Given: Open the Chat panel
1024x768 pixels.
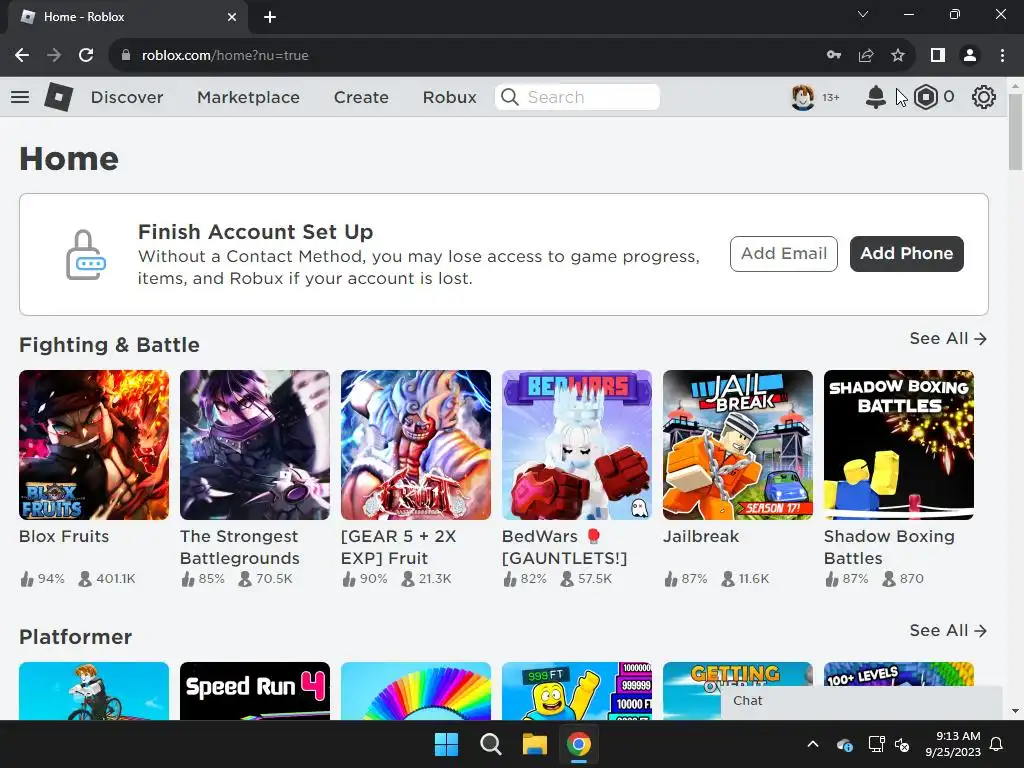Looking at the screenshot, I should pyautogui.click(x=861, y=701).
